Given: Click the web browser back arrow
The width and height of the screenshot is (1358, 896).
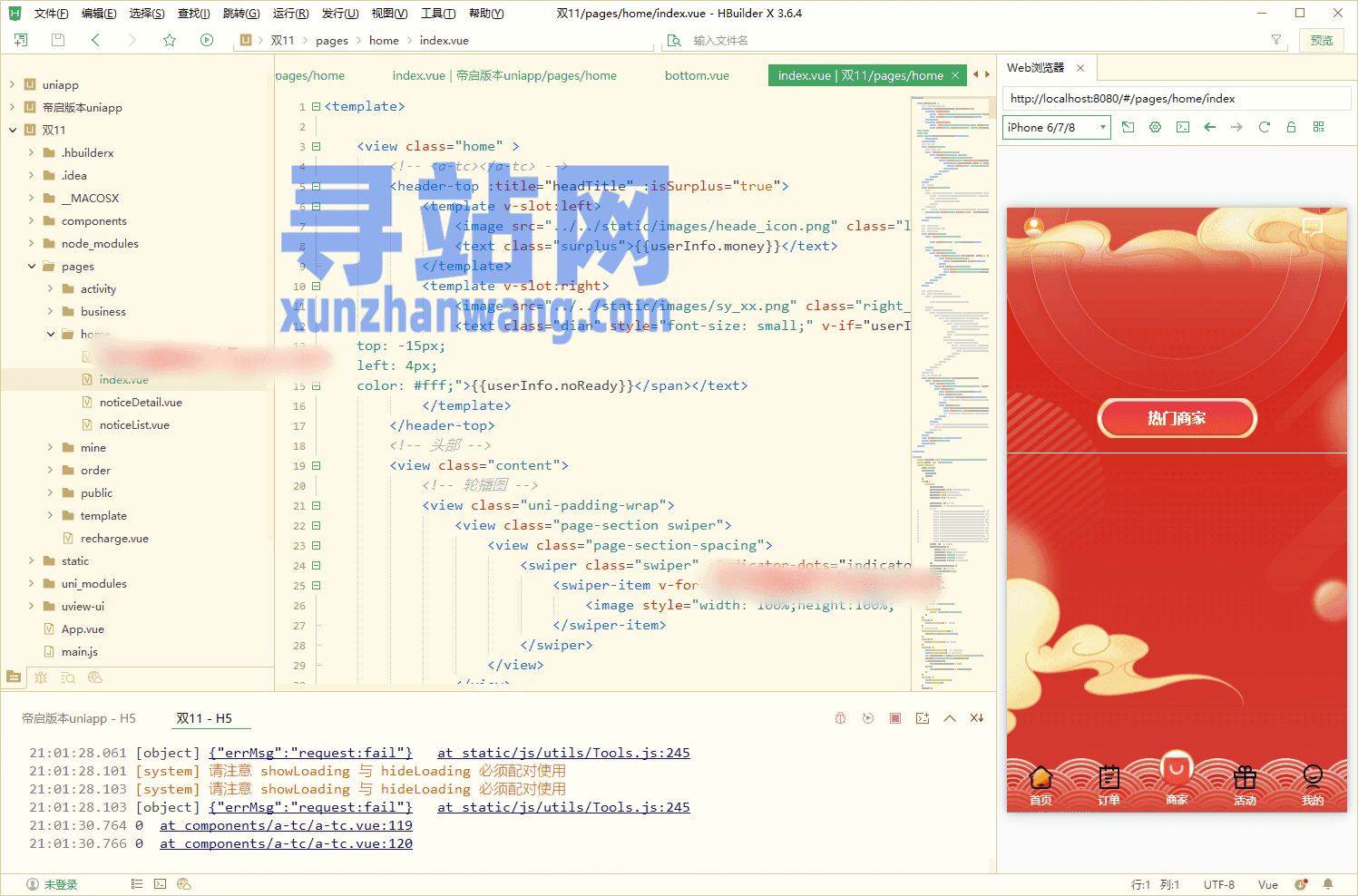Looking at the screenshot, I should pos(1209,127).
